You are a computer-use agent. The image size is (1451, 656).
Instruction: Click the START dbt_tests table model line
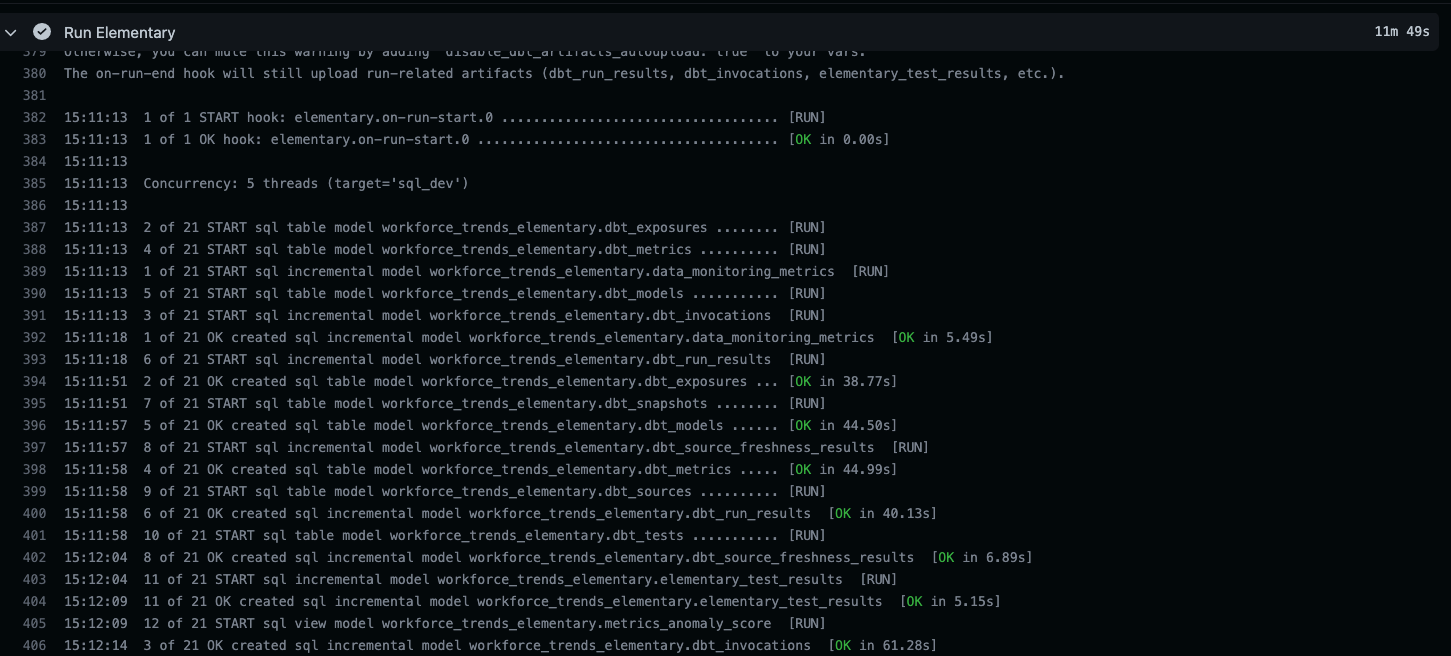click(445, 535)
